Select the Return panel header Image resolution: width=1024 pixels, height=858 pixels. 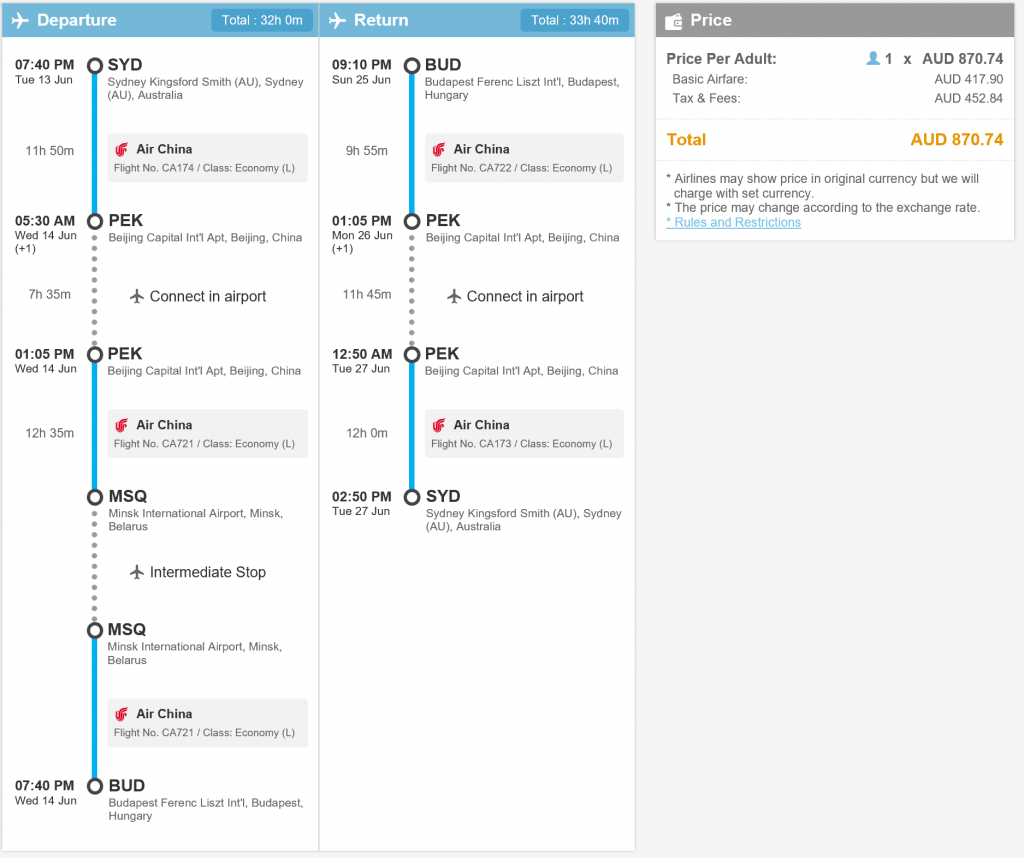(x=477, y=20)
